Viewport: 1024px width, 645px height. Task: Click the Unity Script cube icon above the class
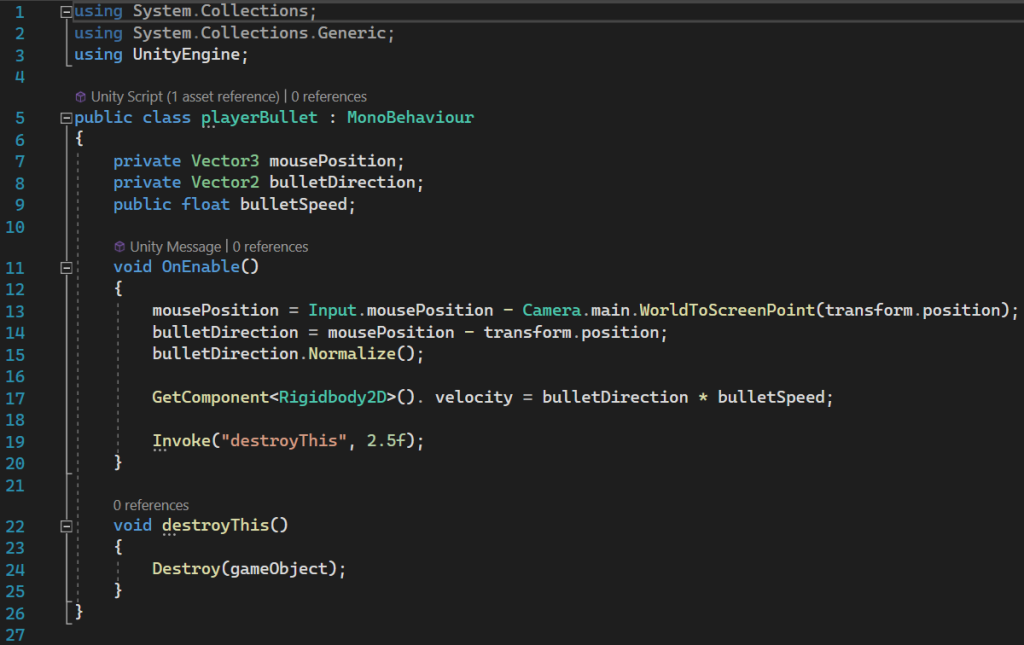81,97
